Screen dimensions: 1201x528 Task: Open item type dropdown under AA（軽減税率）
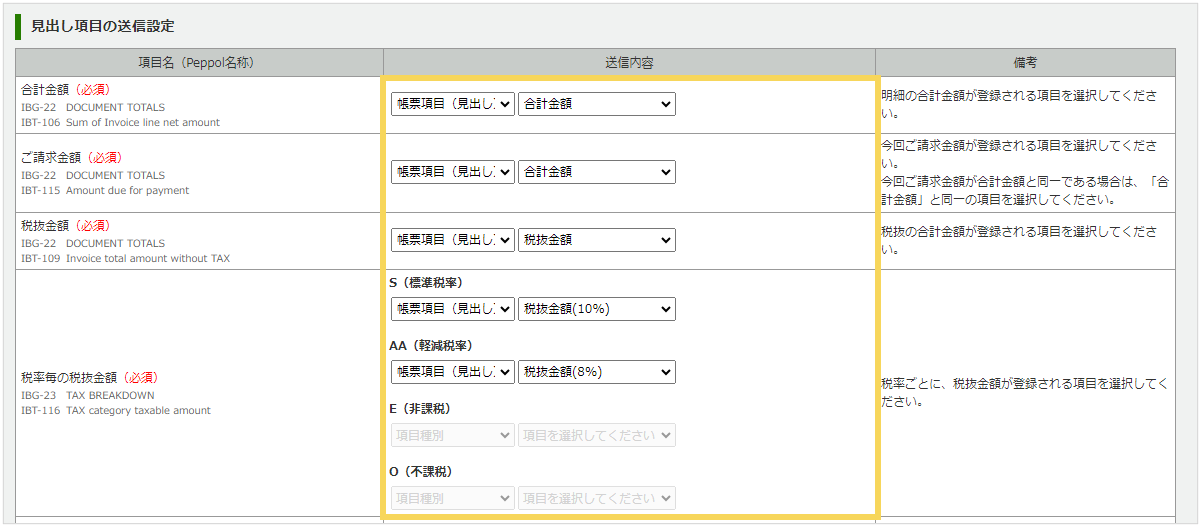click(452, 372)
